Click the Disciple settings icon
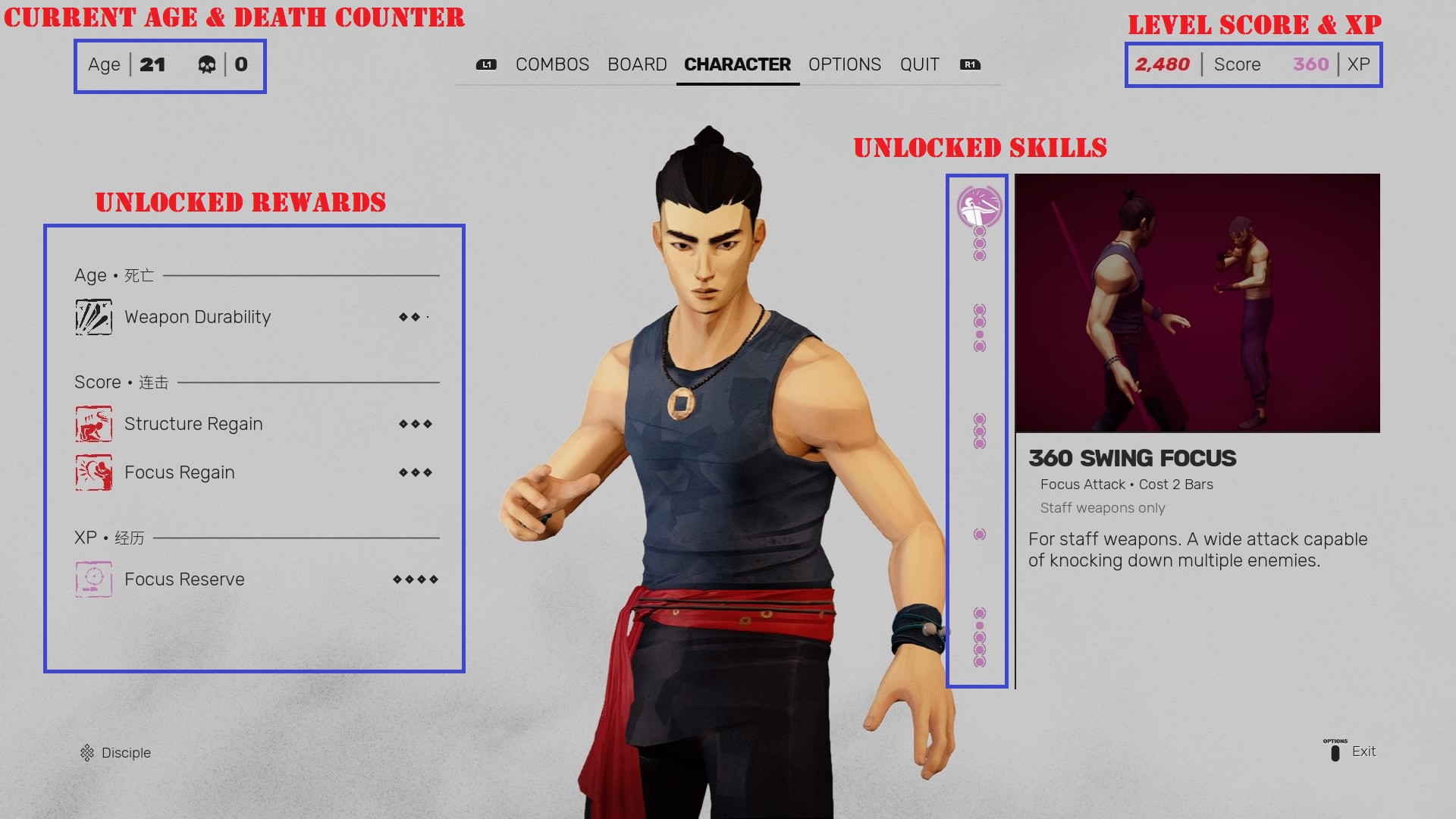 86,752
